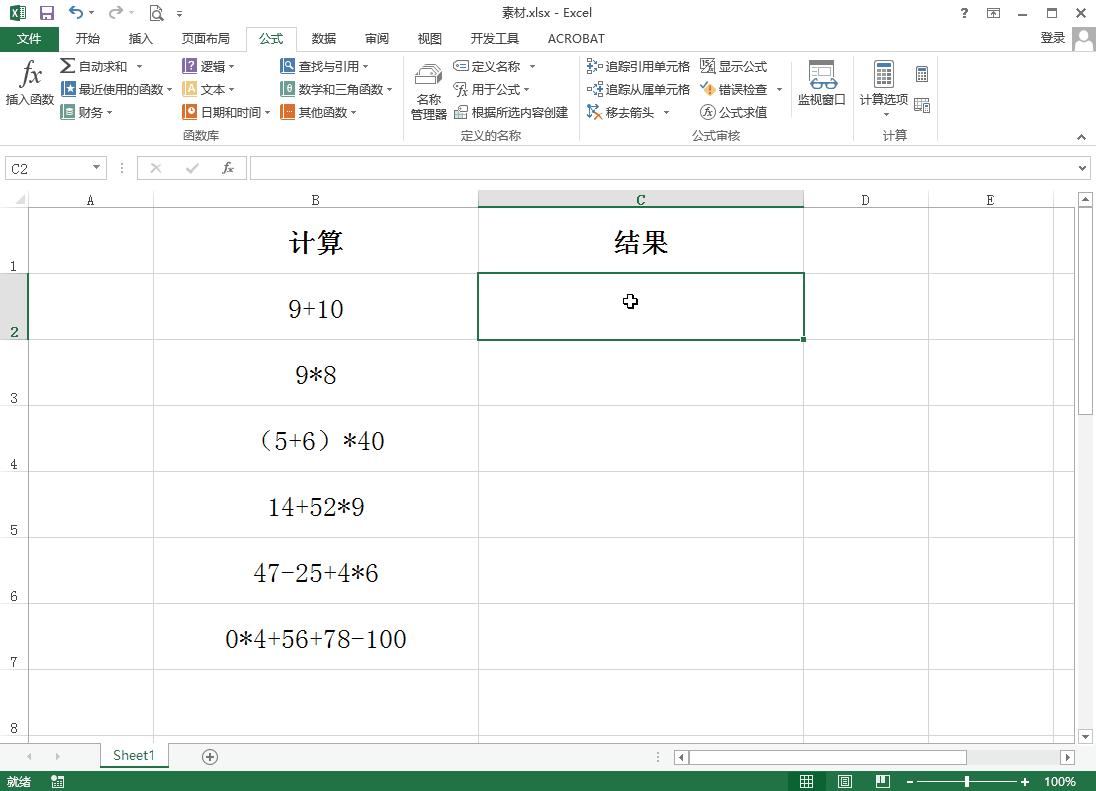Click the formula bar input field
1096x791 pixels.
point(663,168)
